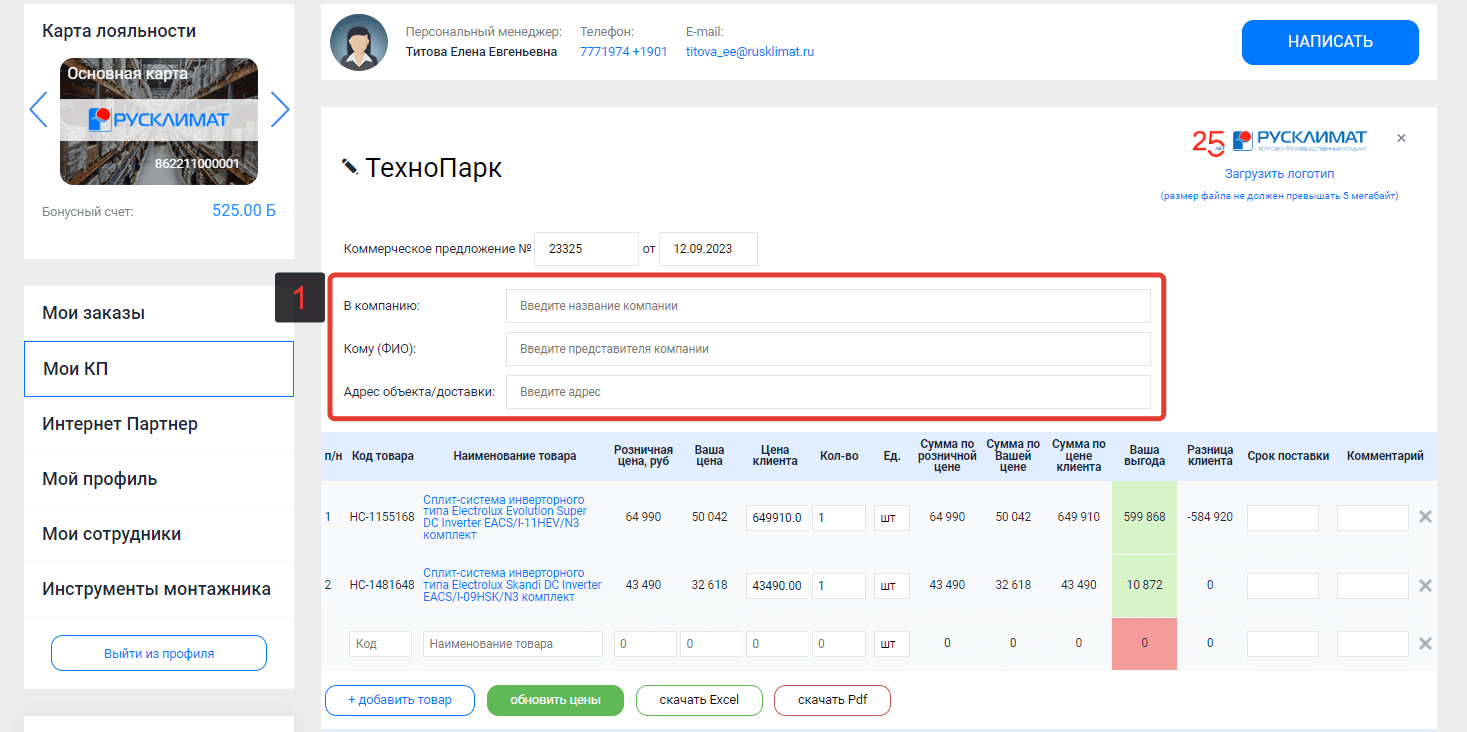Image resolution: width=1467 pixels, height=732 pixels.
Task: Focus quantity field in row HC-1481648
Action: click(839, 585)
